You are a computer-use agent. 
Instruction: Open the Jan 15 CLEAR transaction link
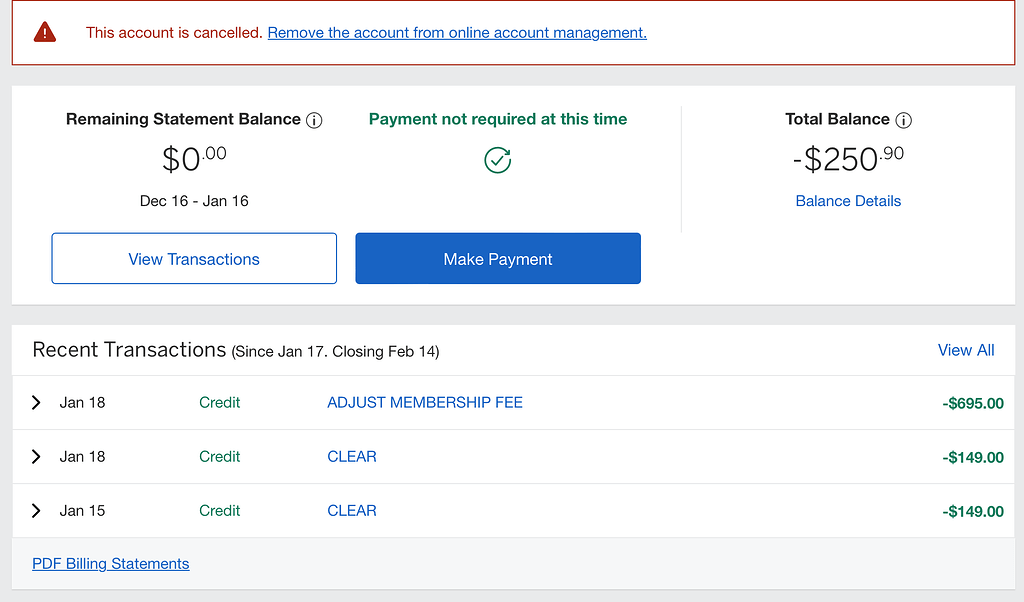[351, 510]
